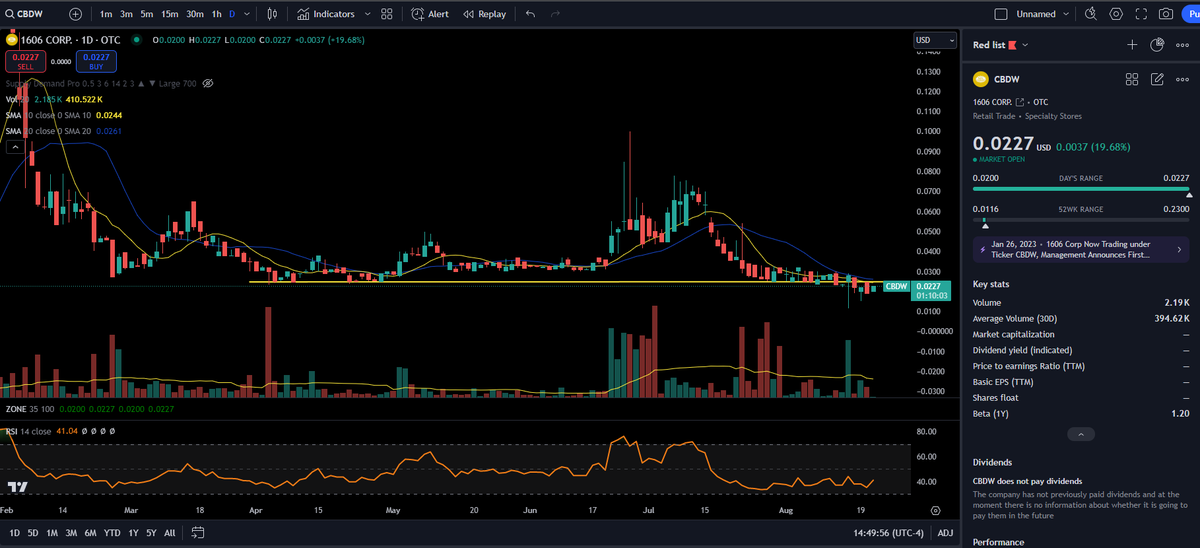Open the go-to-date calendar icon
This screenshot has height=548, width=1200.
pyautogui.click(x=198, y=533)
